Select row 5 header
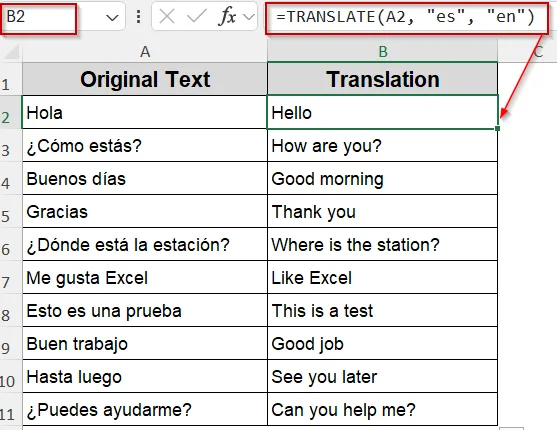Screen dimensions: 557x430 (x=11, y=211)
